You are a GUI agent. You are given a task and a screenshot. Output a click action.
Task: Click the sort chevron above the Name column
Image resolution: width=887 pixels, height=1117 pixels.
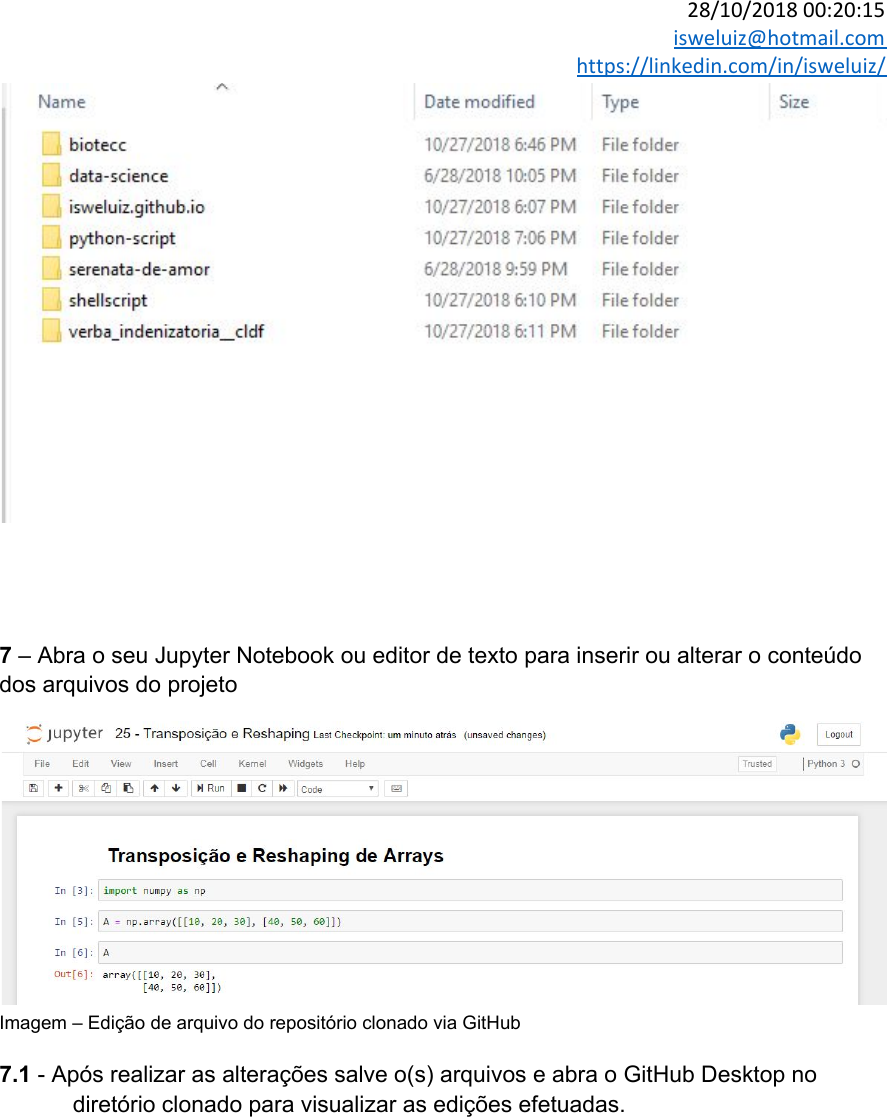(222, 87)
